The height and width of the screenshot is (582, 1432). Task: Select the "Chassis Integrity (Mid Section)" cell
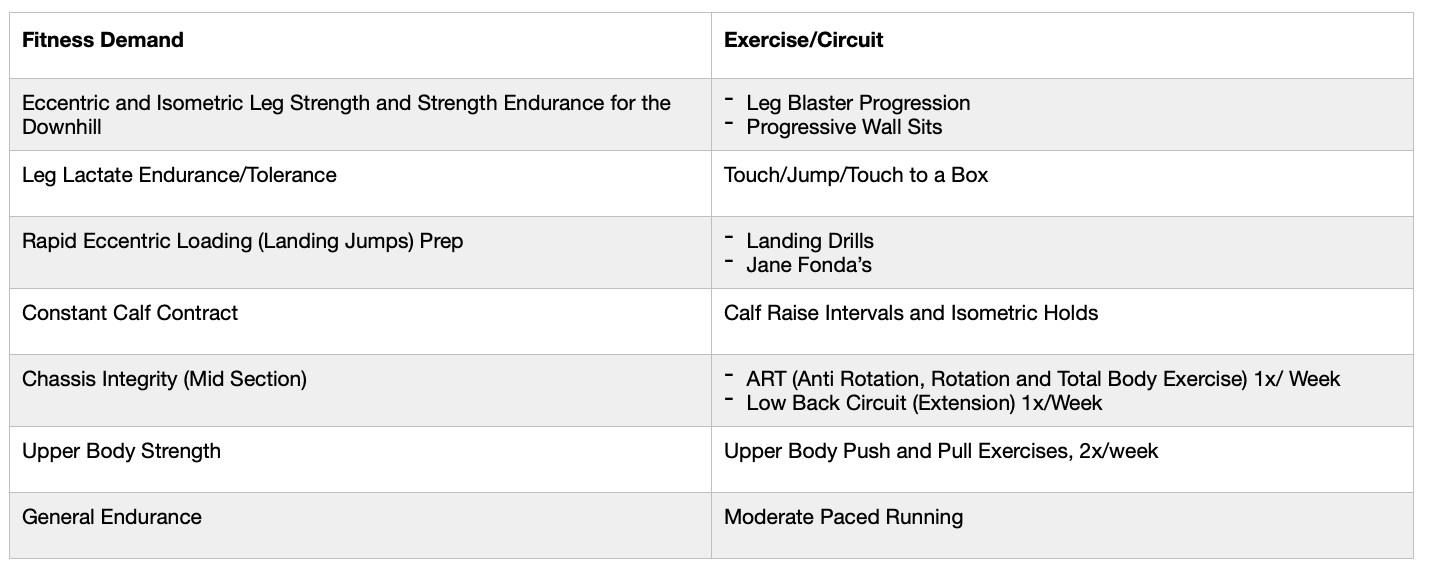[x=164, y=379]
